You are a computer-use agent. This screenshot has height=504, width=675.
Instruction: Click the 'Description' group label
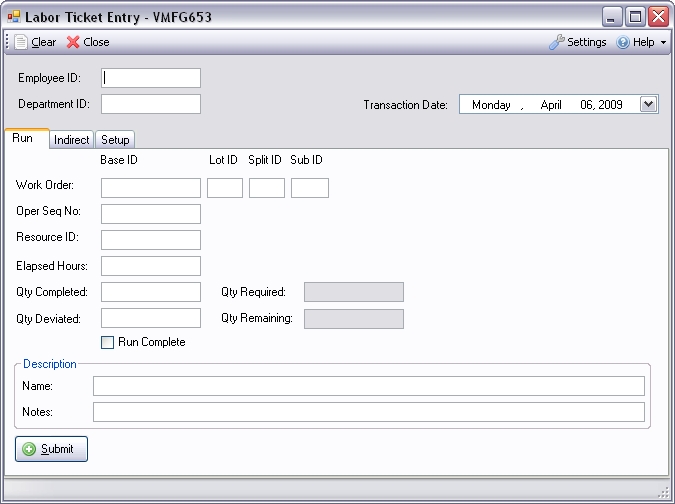50,364
